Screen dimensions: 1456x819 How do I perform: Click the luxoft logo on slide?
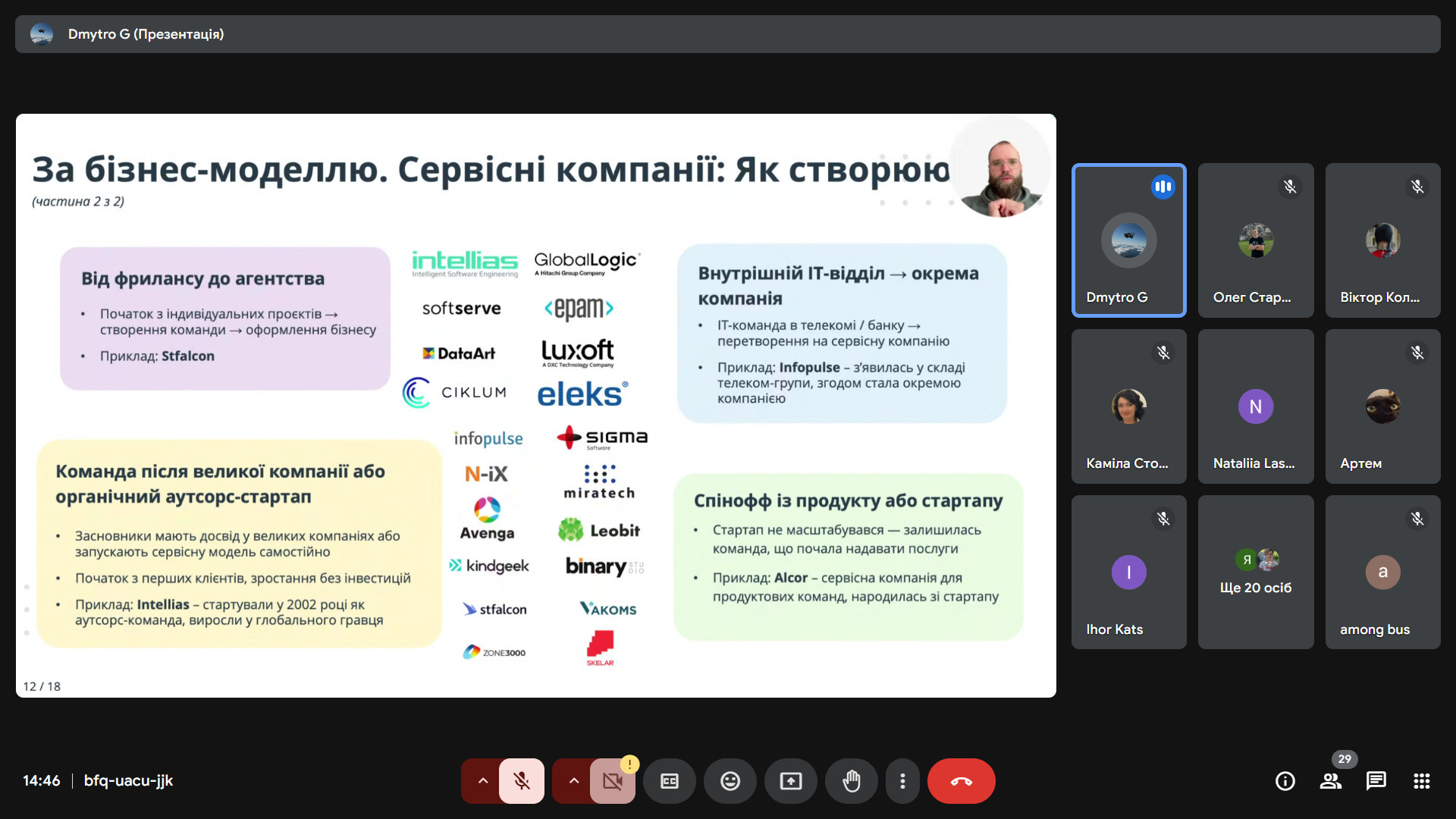(x=578, y=353)
